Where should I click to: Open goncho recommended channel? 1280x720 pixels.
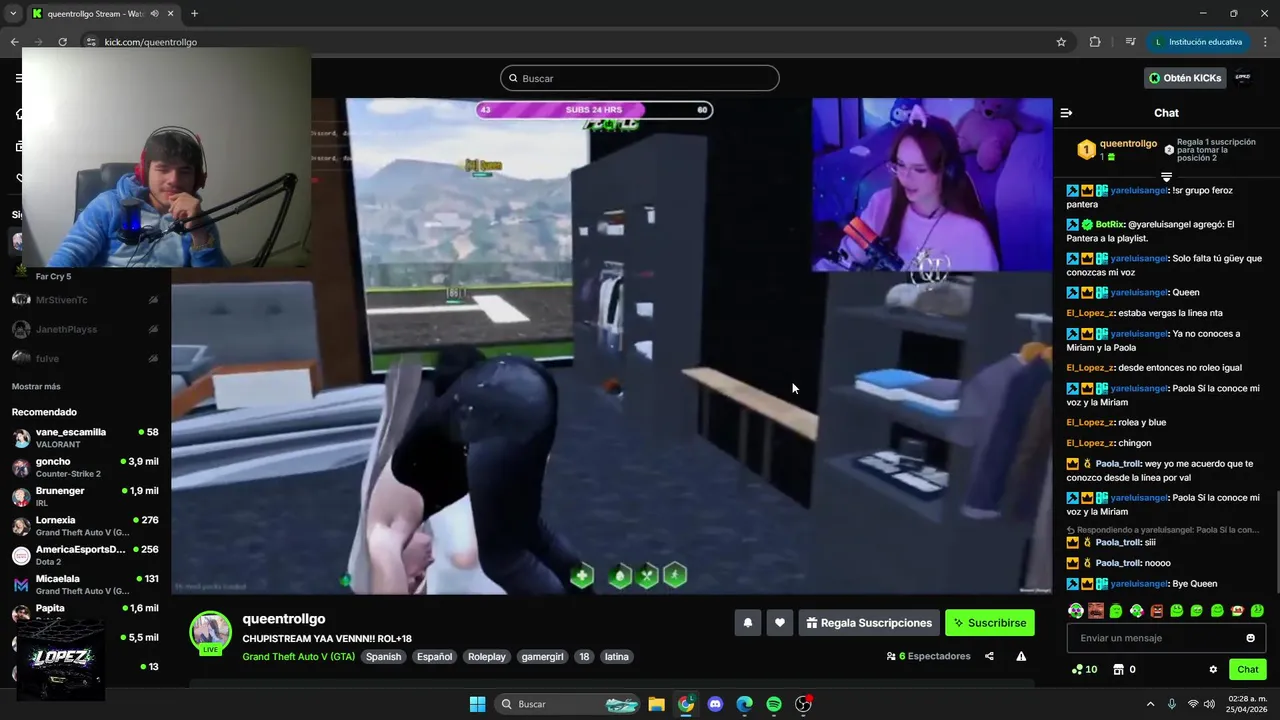coord(85,467)
